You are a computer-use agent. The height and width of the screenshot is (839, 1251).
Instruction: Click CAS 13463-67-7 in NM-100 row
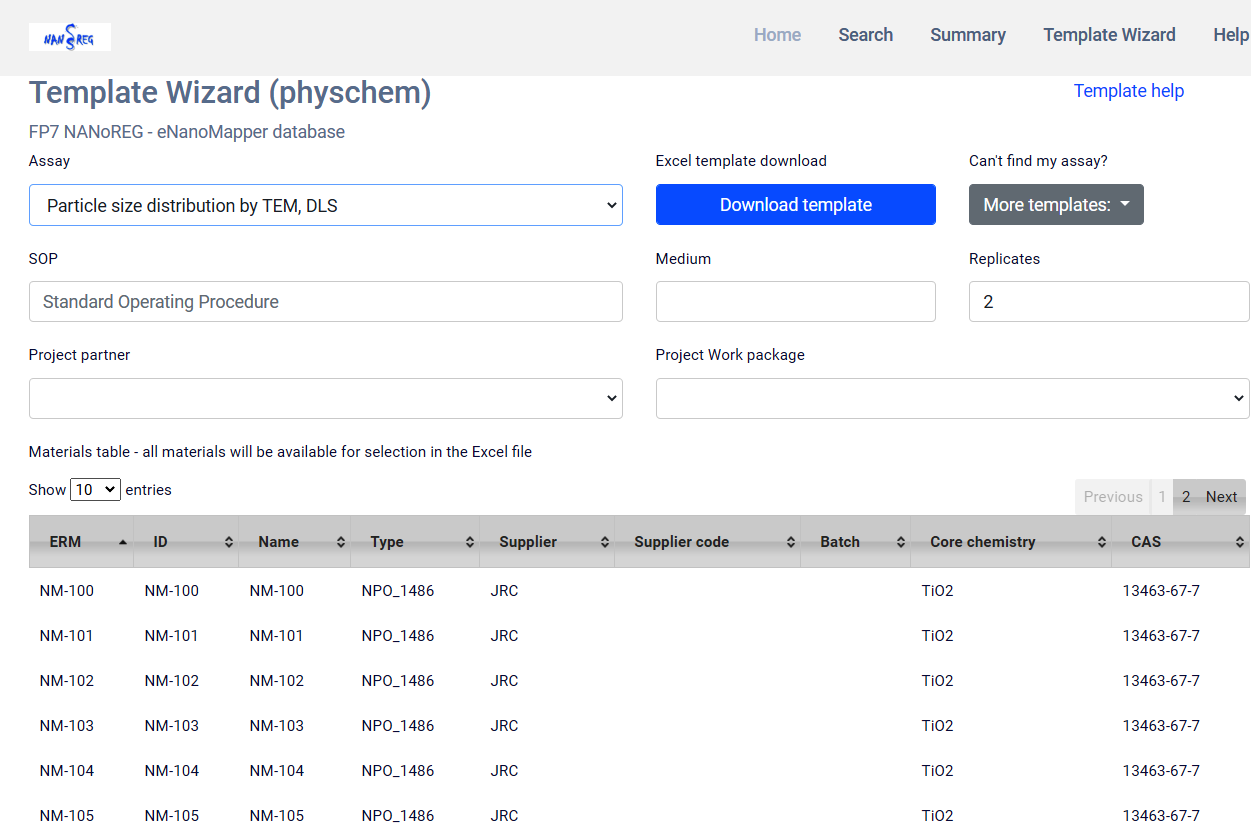click(1161, 591)
